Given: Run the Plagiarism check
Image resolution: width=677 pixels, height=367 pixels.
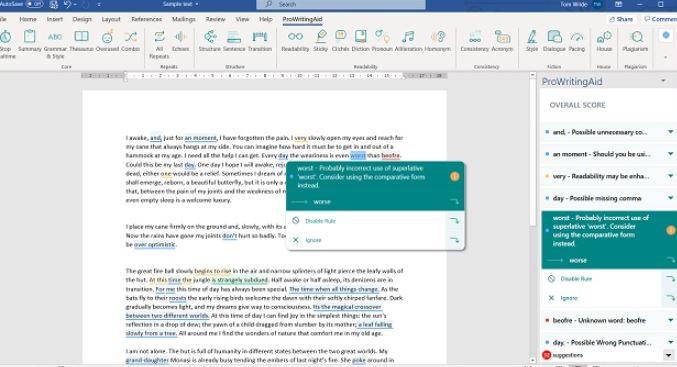Looking at the screenshot, I should click(635, 41).
